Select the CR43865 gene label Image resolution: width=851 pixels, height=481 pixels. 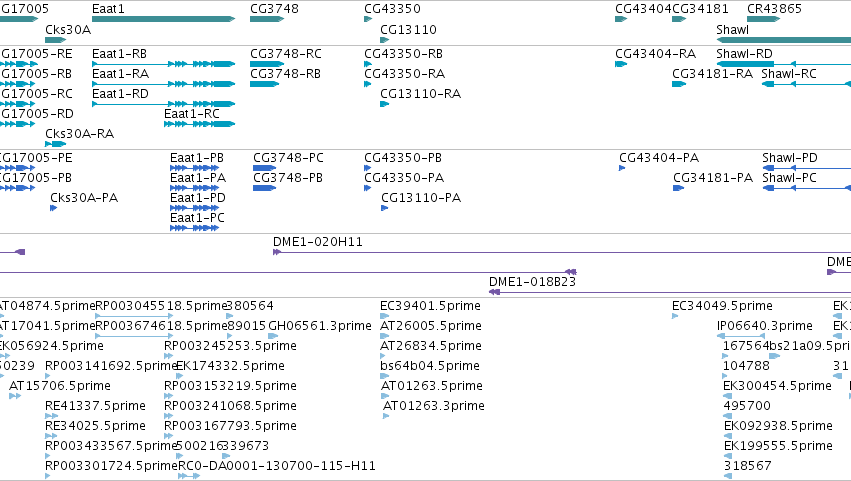(x=774, y=9)
